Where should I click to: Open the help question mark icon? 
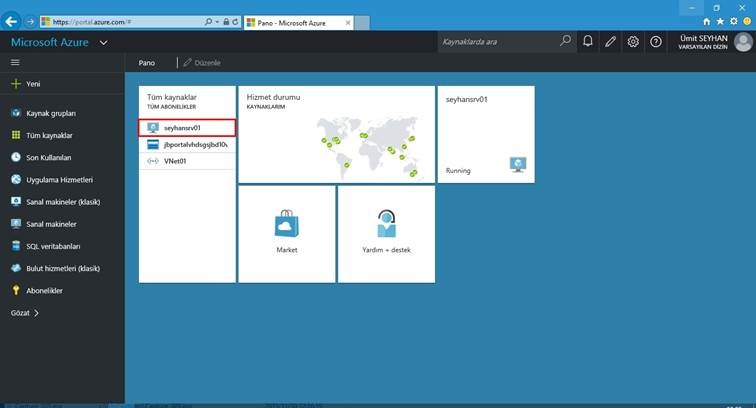click(656, 41)
